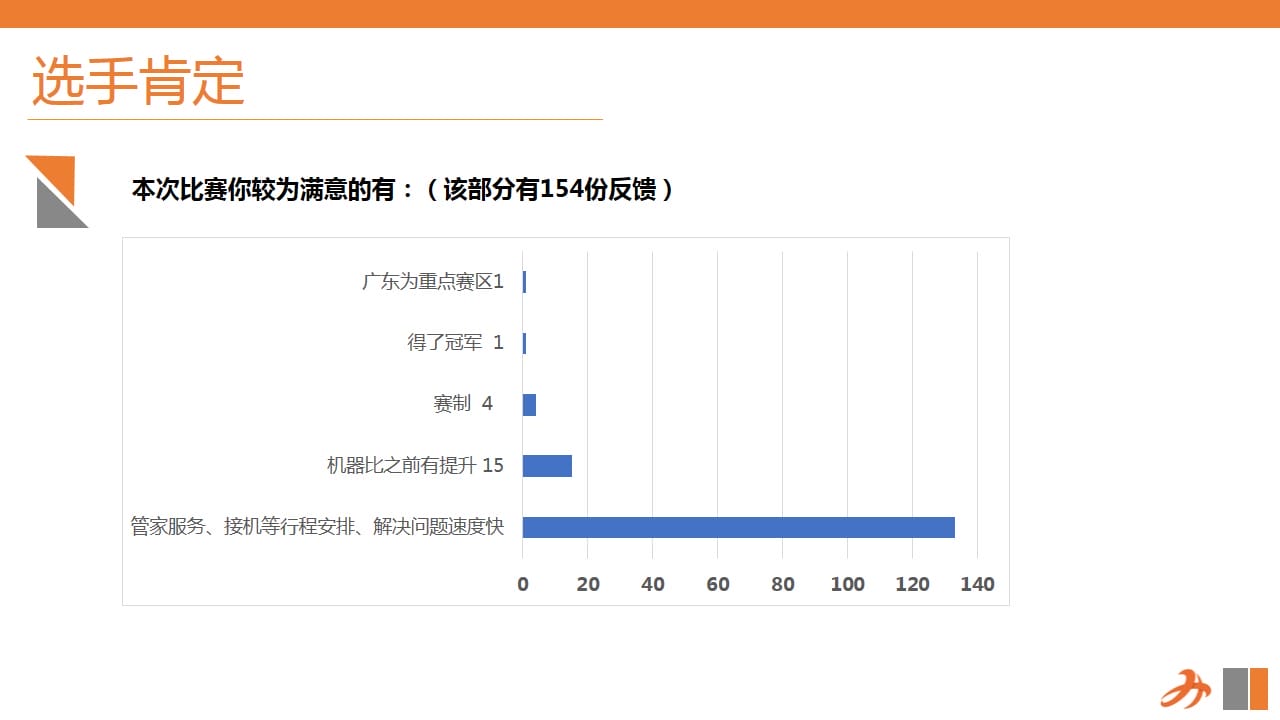
Task: Select the label 管家服务、接机等行程安排、解决问题速度快
Action: tap(317, 527)
